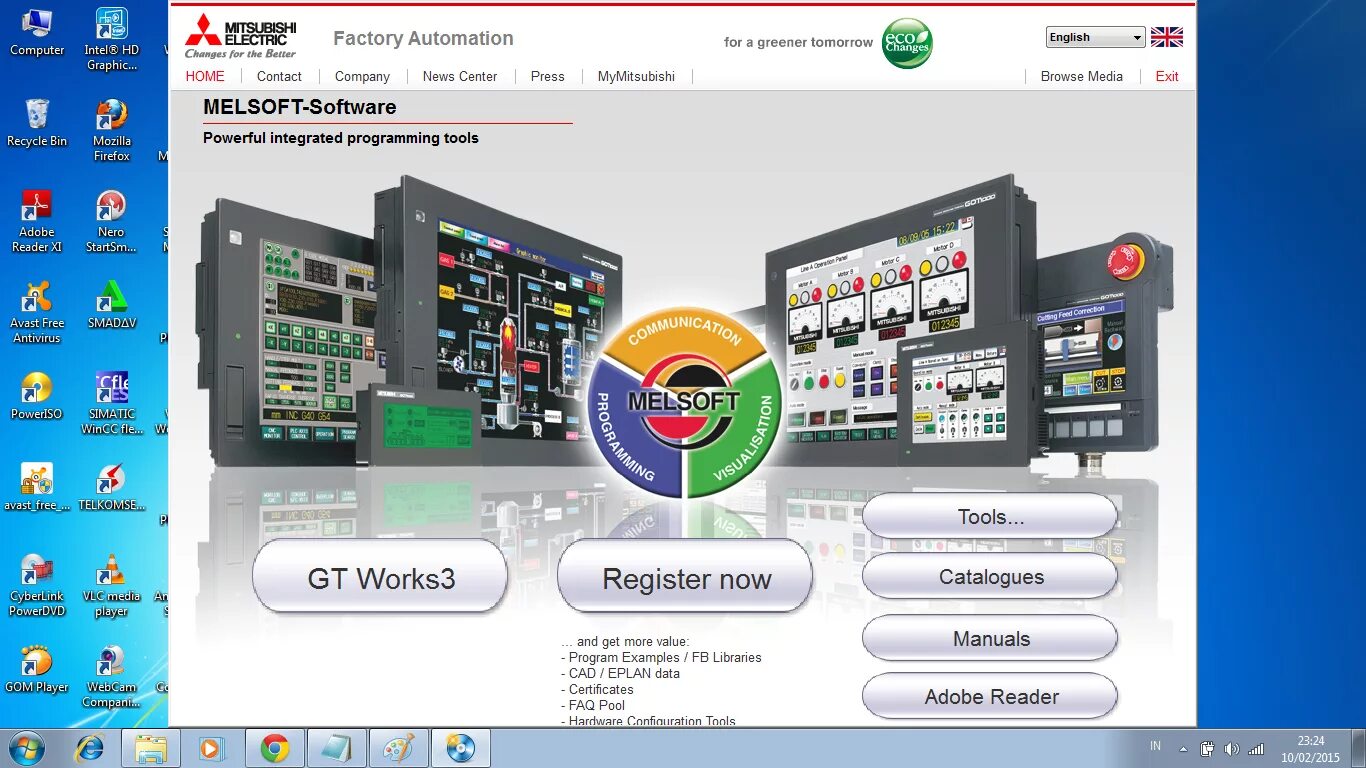The height and width of the screenshot is (768, 1366).
Task: Open Intel HD Graphics desktop shortcut
Action: coord(111,40)
